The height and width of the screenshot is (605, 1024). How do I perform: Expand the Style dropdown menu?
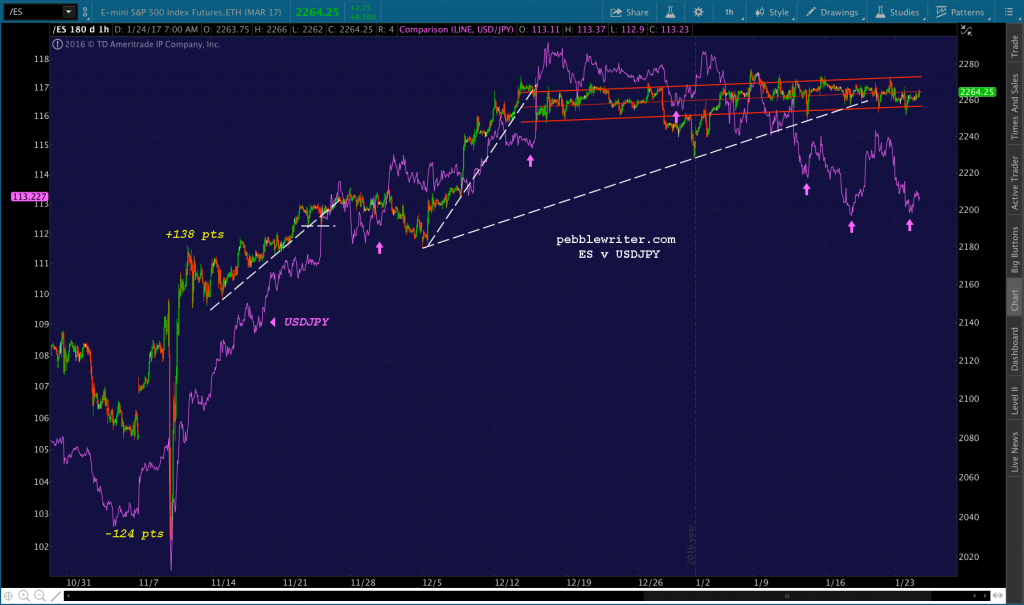[x=778, y=12]
